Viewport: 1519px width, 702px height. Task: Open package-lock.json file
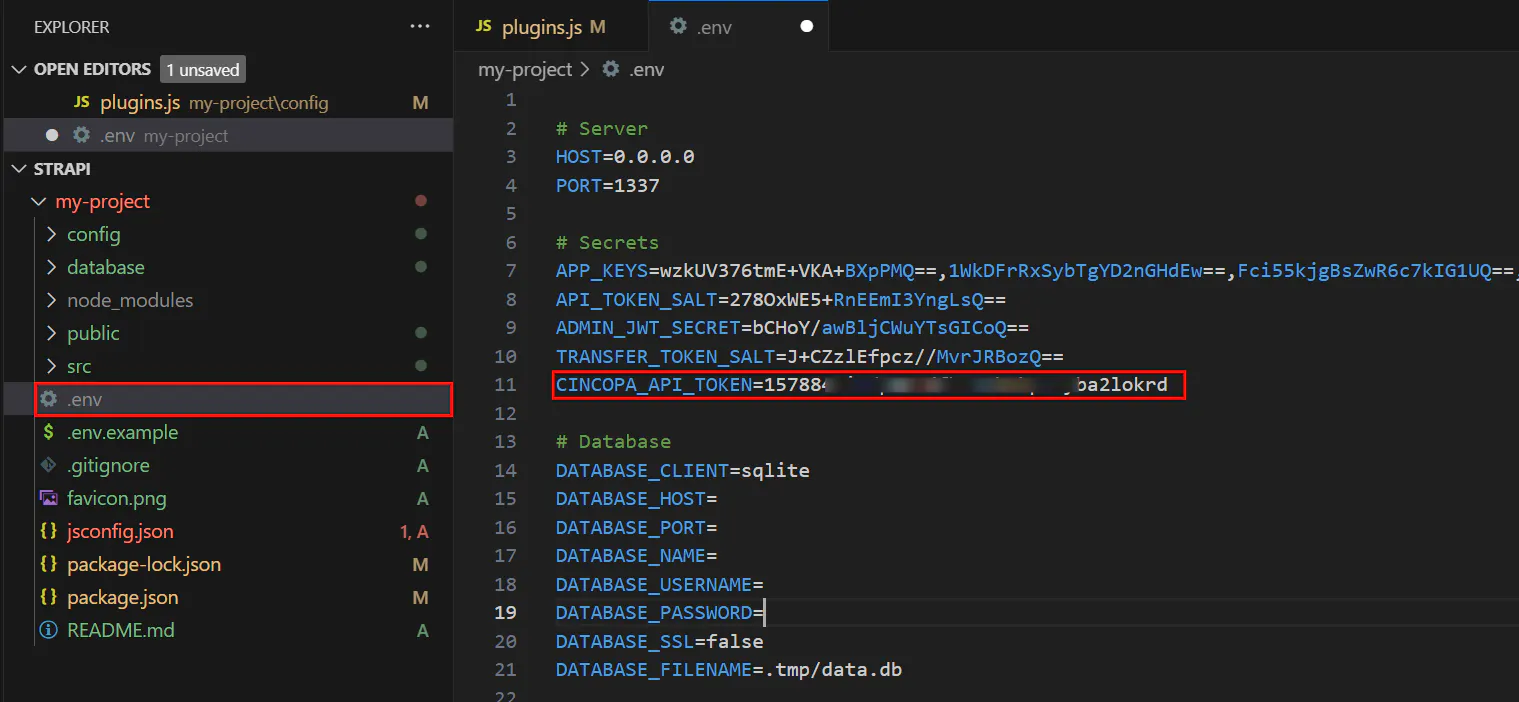pyautogui.click(x=226, y=564)
